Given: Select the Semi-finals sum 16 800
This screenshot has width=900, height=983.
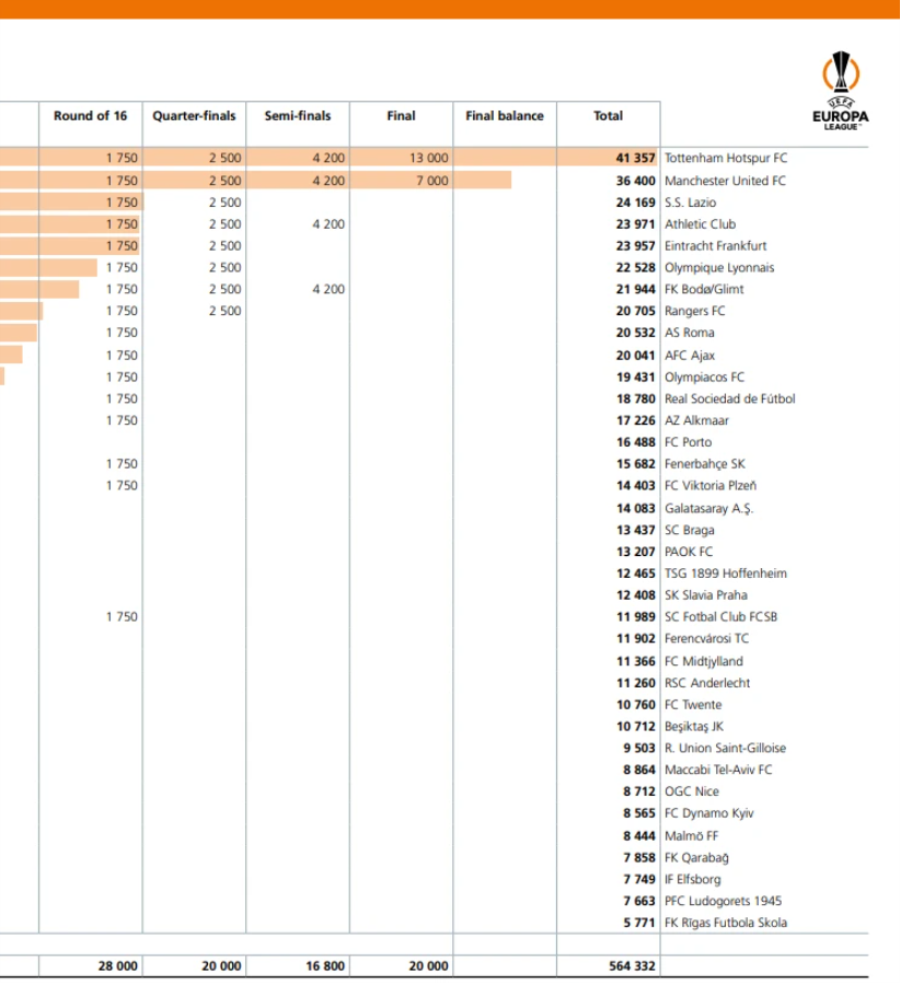Looking at the screenshot, I should coord(325,967).
